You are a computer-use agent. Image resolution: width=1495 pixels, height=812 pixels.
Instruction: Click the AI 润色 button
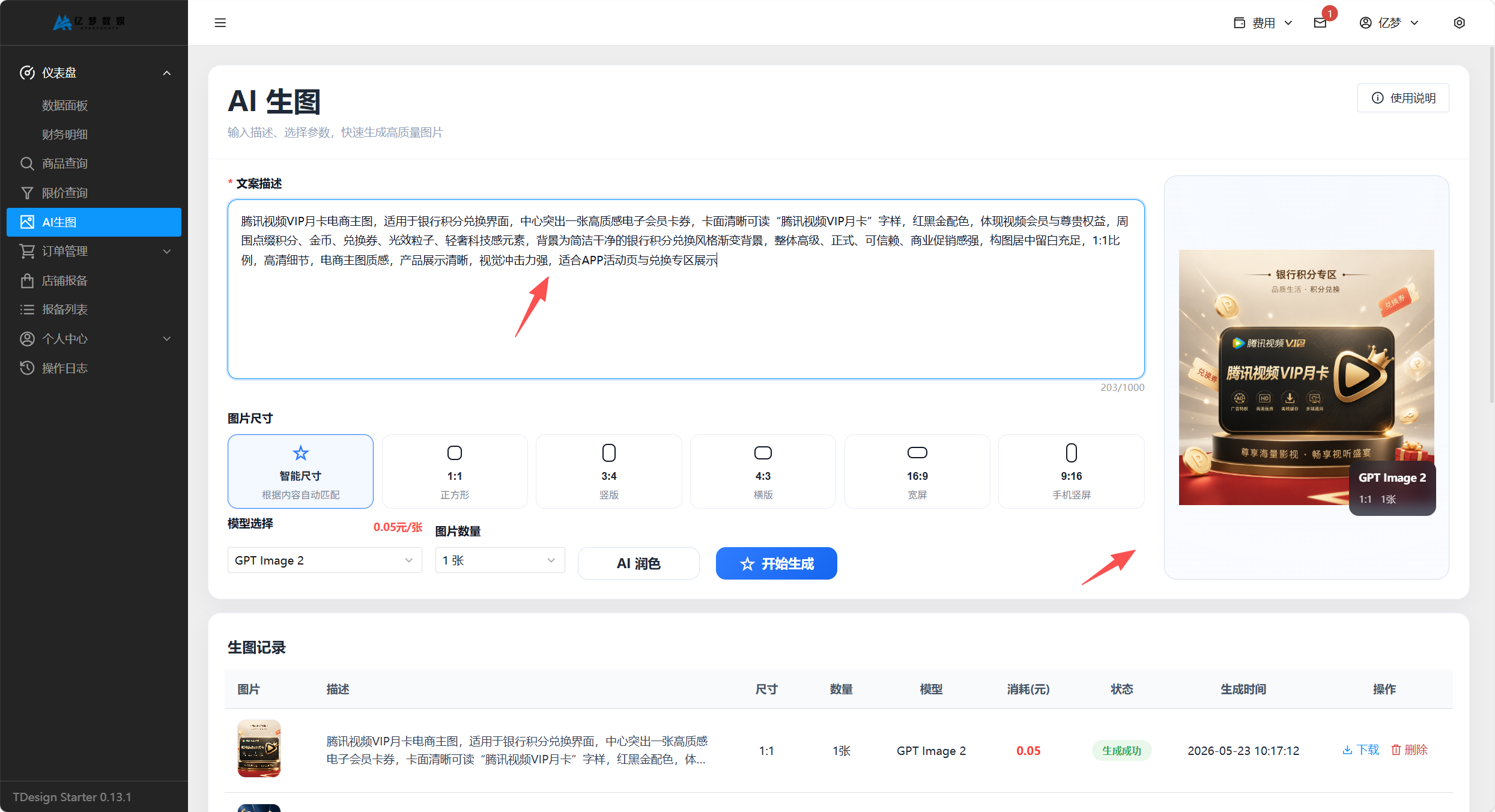[638, 563]
